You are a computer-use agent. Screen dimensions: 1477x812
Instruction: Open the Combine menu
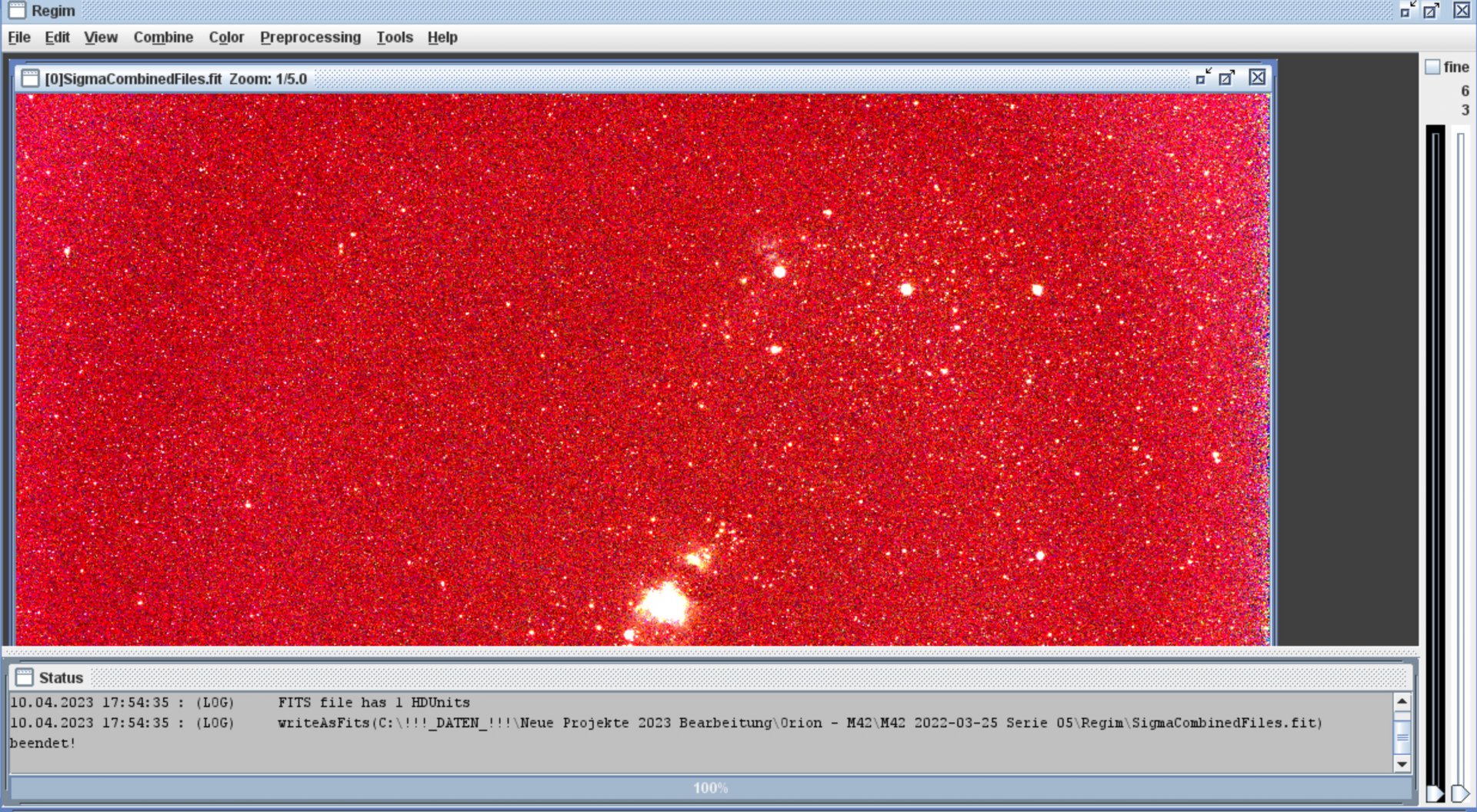pyautogui.click(x=163, y=37)
